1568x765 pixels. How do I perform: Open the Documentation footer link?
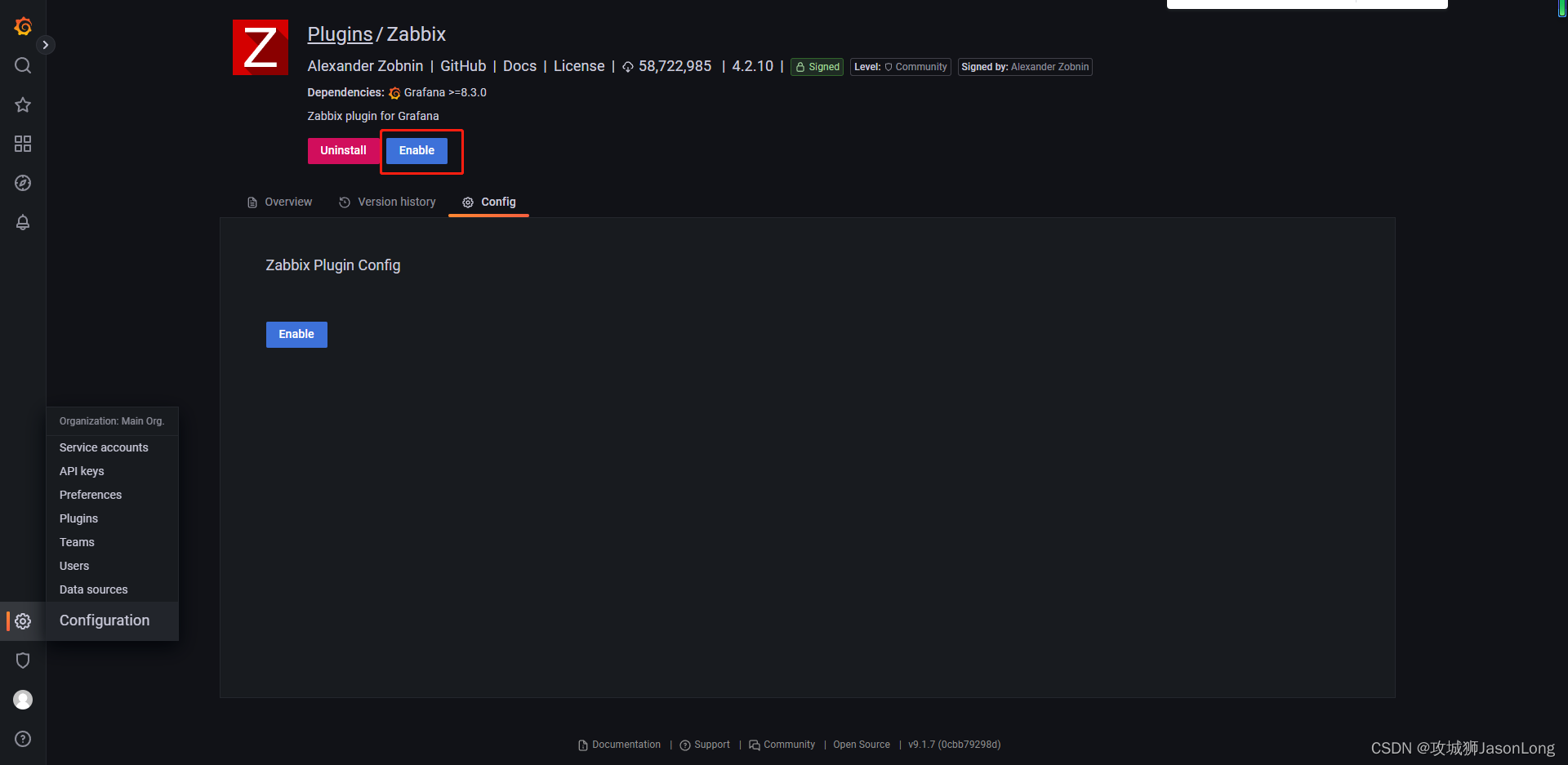point(619,745)
